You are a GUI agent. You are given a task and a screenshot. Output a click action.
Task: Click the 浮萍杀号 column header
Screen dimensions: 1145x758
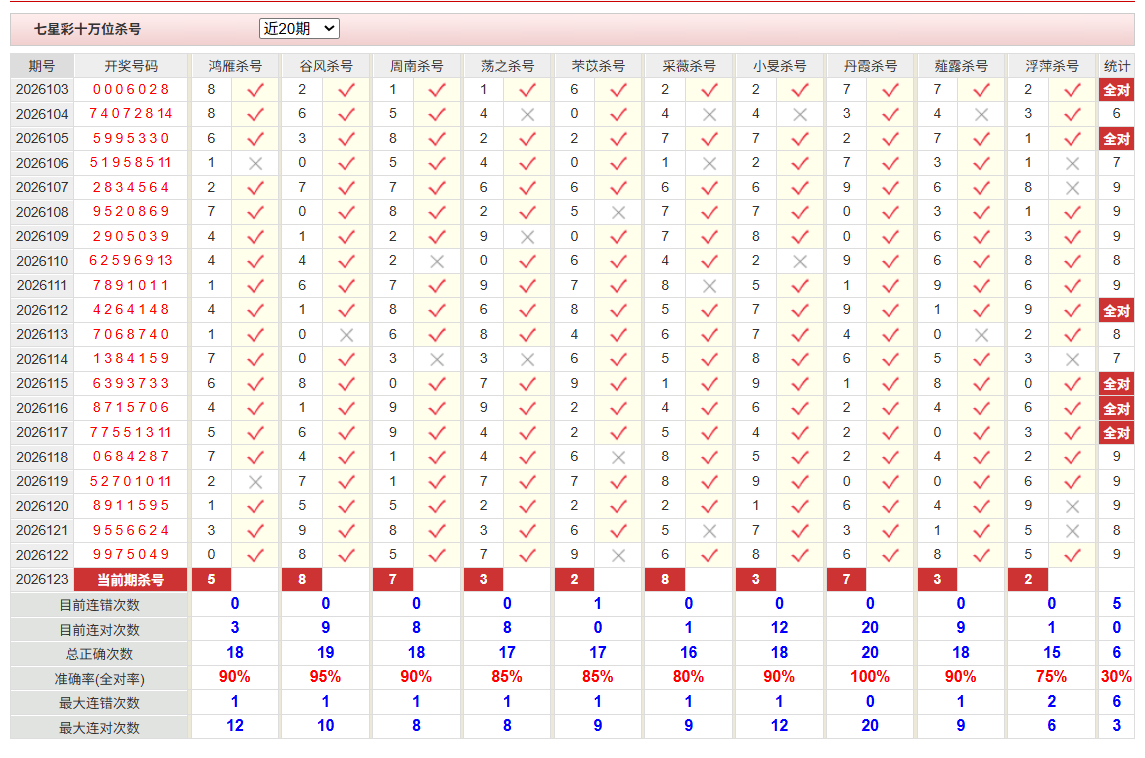[x=1052, y=66]
